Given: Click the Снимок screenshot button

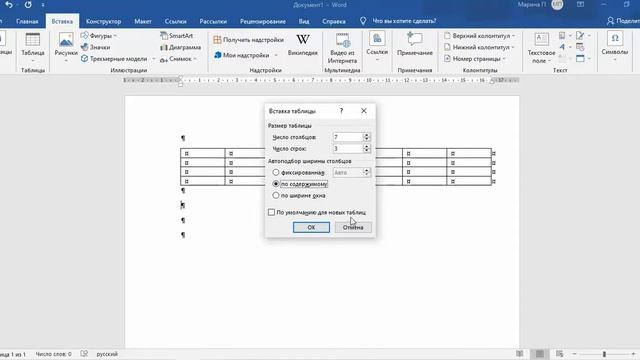Looking at the screenshot, I should (176, 59).
